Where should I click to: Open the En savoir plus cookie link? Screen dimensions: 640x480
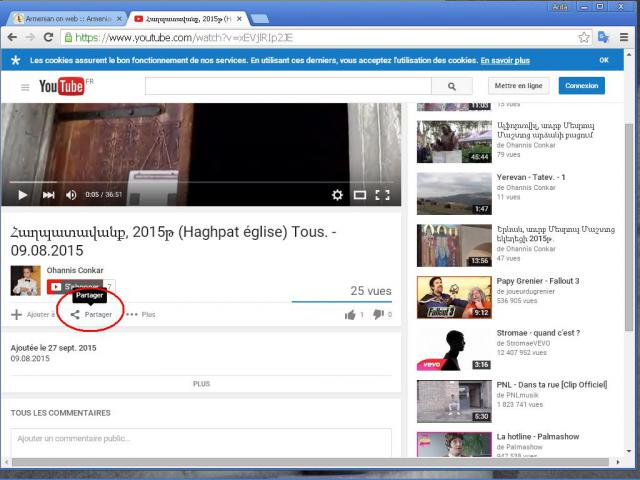pos(505,60)
